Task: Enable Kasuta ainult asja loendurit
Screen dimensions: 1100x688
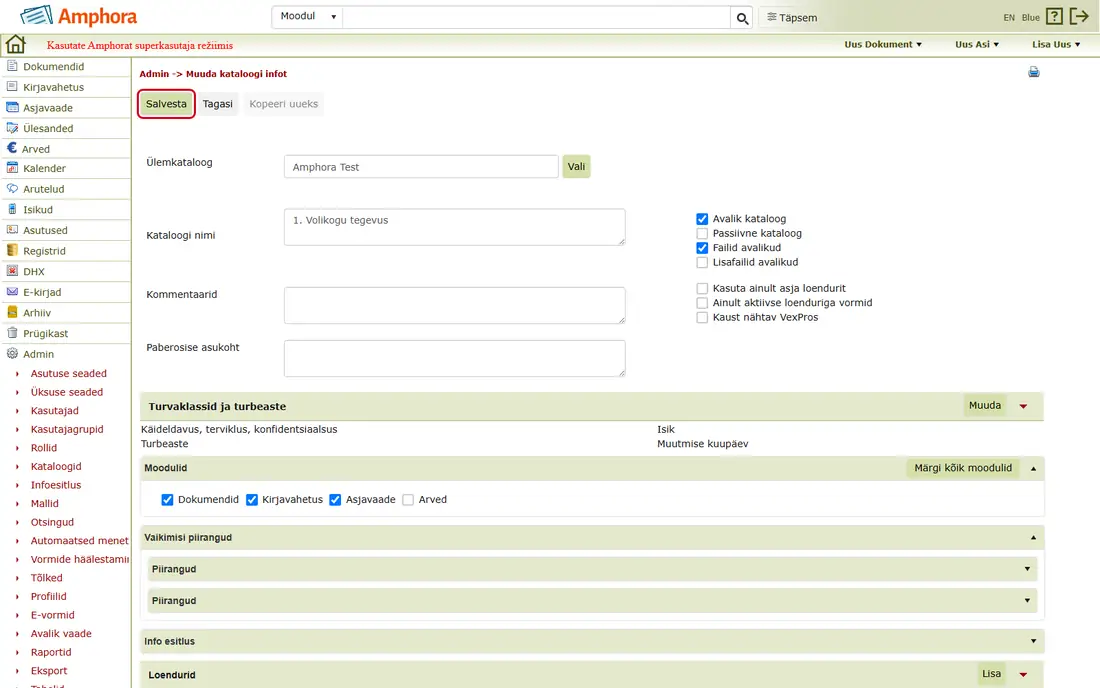Action: pyautogui.click(x=702, y=288)
